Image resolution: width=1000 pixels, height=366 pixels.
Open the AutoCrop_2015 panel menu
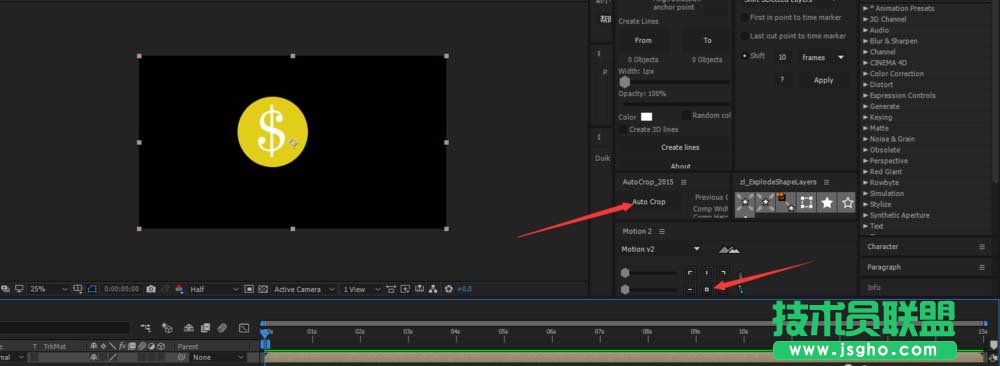pyautogui.click(x=684, y=182)
